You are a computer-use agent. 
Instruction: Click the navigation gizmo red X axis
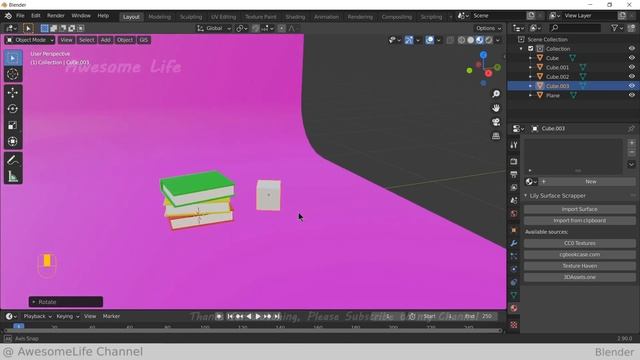[488, 73]
